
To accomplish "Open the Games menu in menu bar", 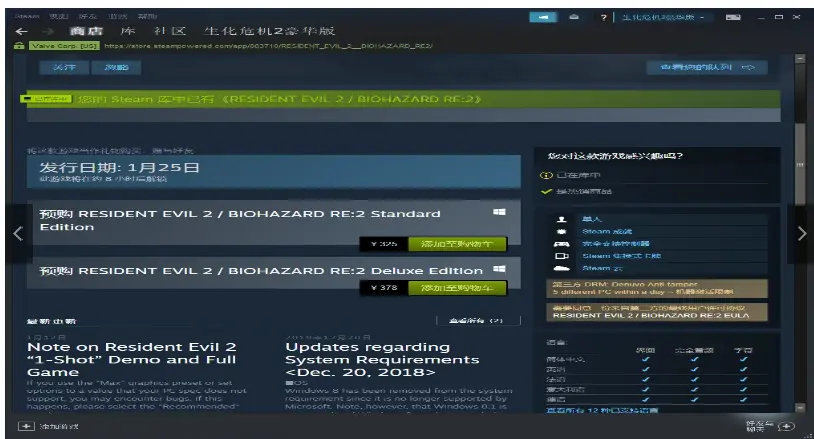I will tap(117, 16).
